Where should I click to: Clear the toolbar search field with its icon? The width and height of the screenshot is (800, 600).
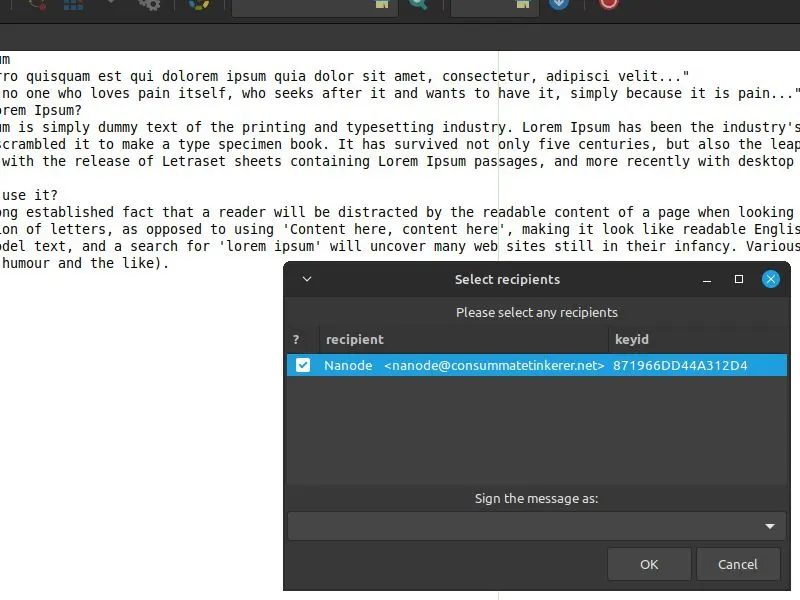coord(382,4)
